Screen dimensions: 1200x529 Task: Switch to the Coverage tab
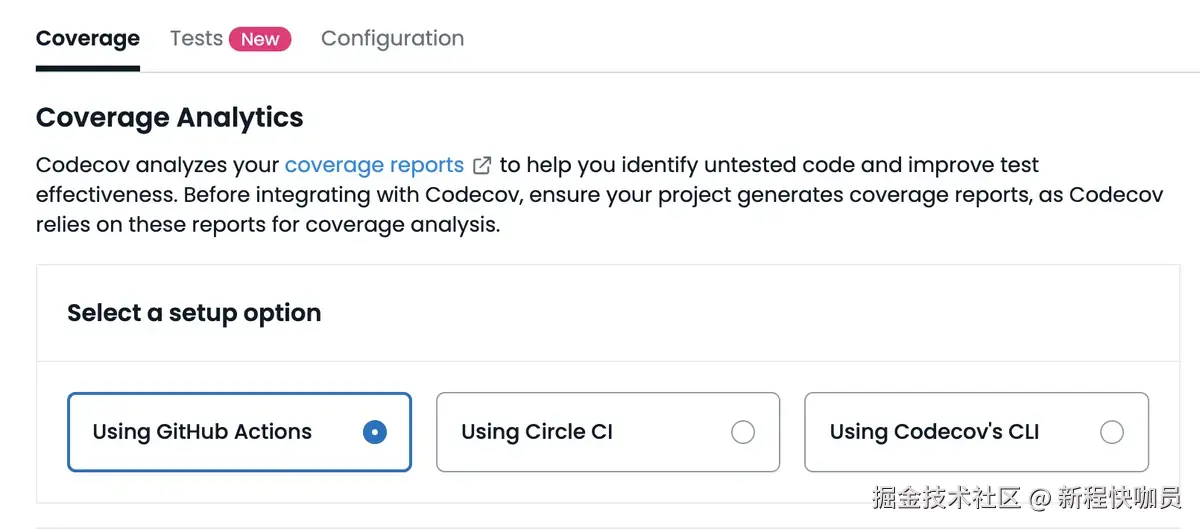click(88, 39)
